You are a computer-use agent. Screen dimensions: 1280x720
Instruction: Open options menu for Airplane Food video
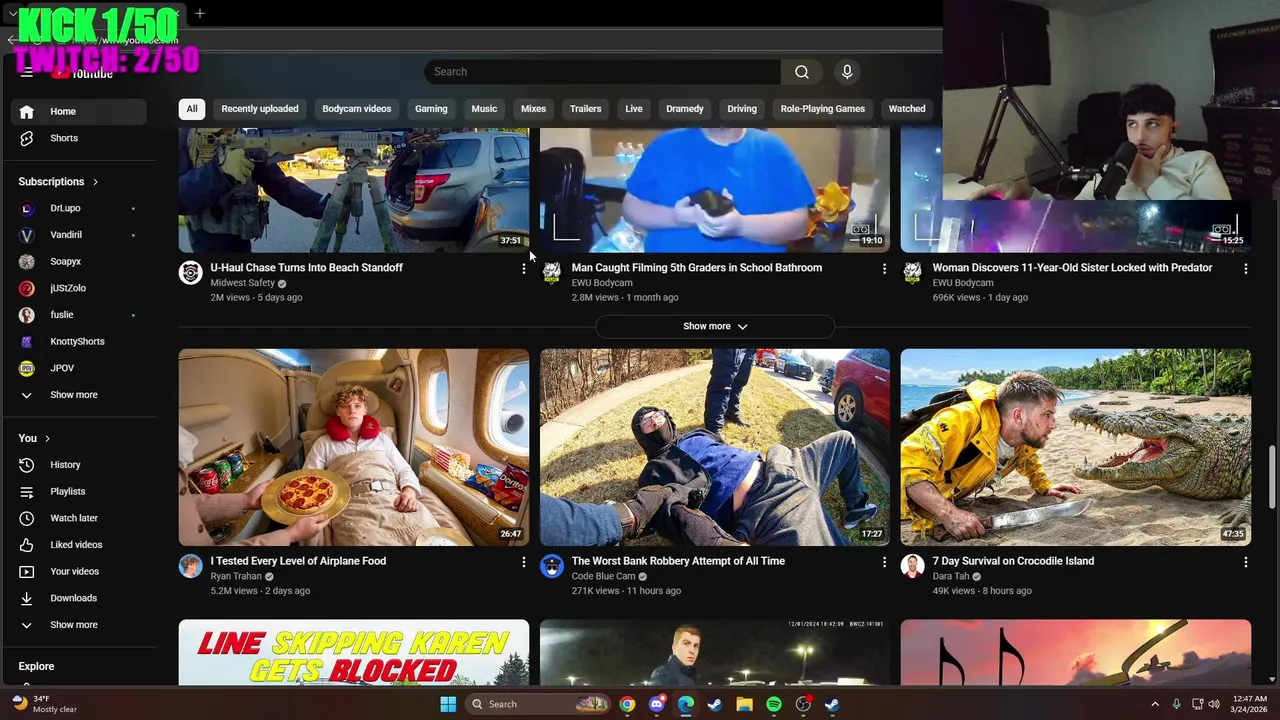point(523,562)
